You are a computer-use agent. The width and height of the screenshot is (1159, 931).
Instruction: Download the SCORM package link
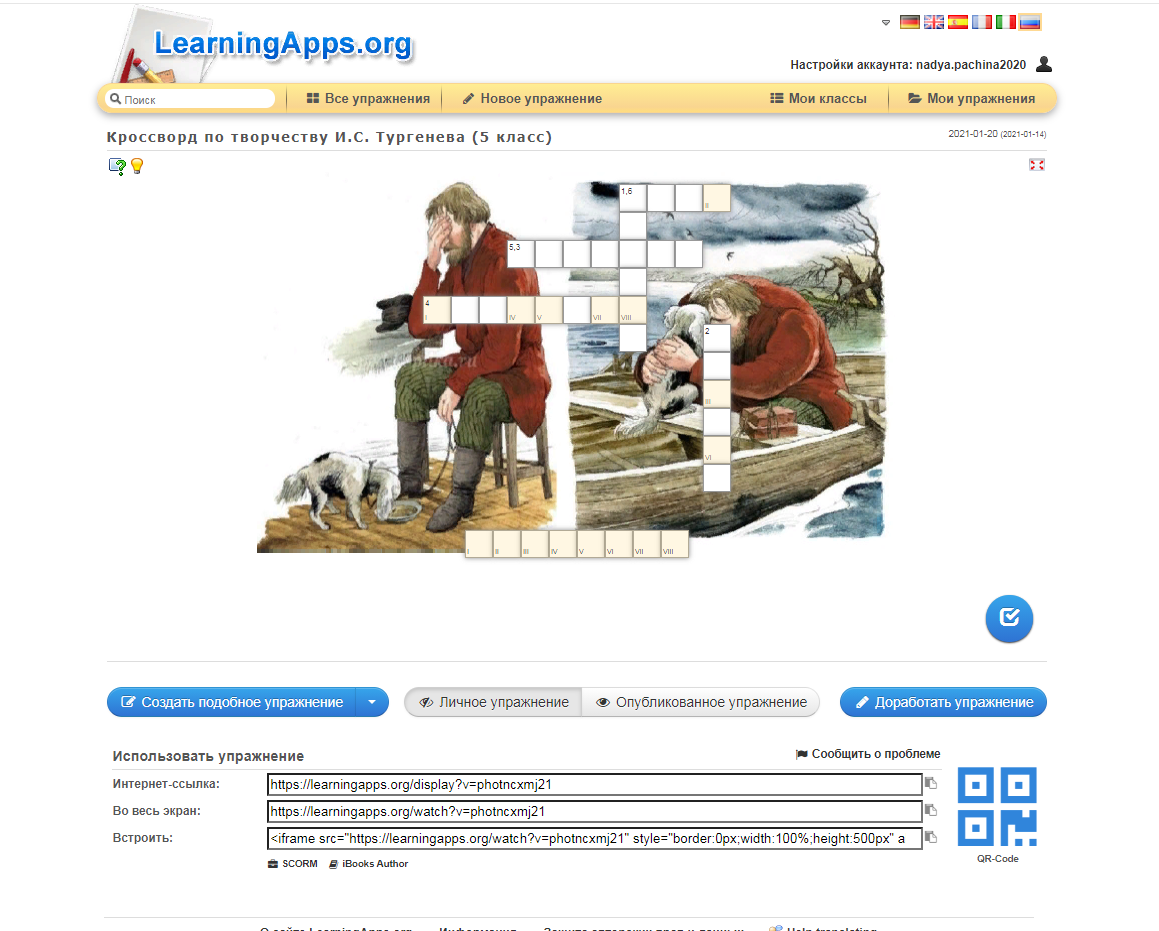(x=292, y=863)
